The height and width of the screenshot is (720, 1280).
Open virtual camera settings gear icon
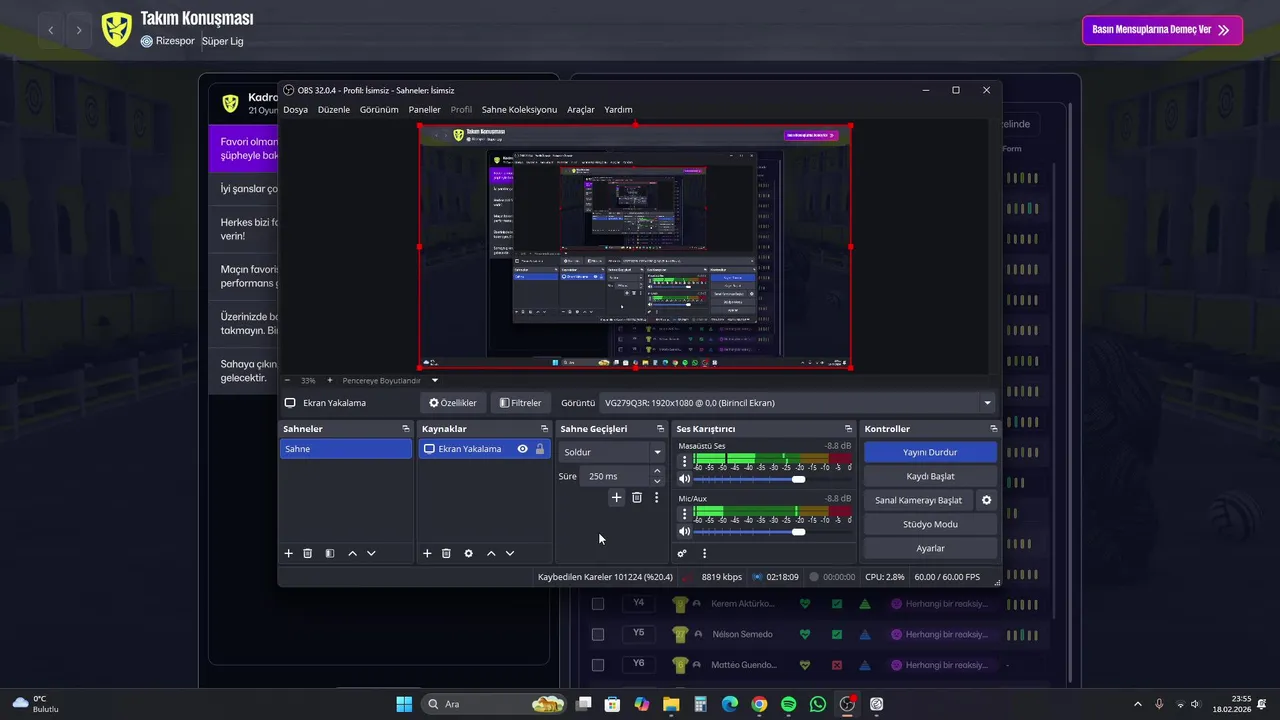click(986, 500)
